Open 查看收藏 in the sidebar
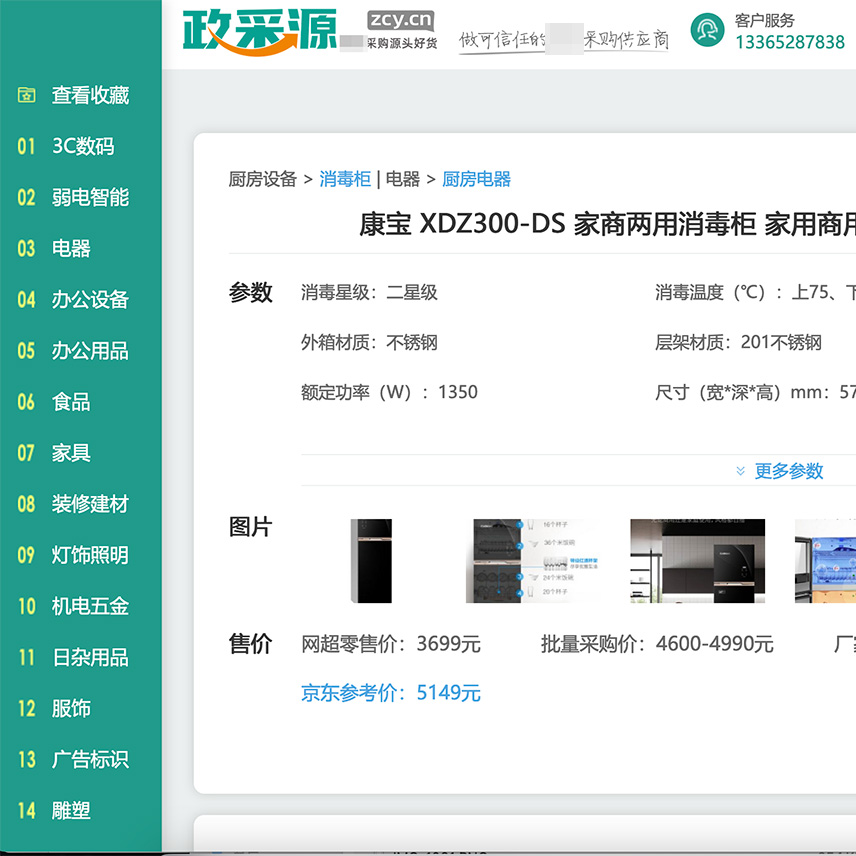The width and height of the screenshot is (856, 856). (90, 96)
